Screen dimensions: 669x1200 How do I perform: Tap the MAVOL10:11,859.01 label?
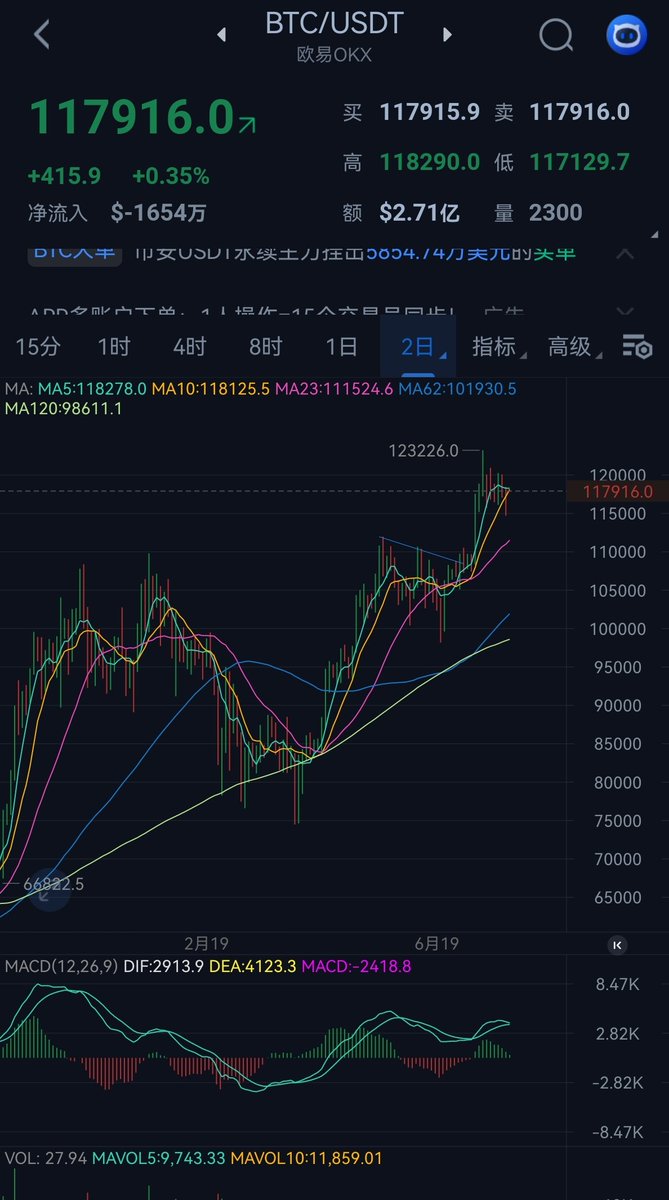(306, 1158)
